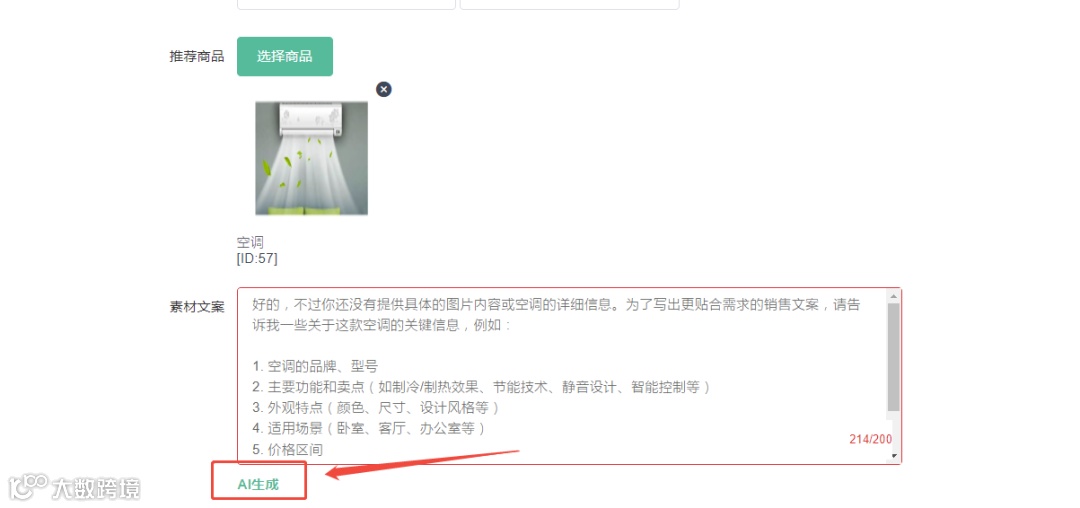Open the air conditioner product thumbnail
Image resolution: width=1080 pixels, height=508 pixels.
(311, 158)
